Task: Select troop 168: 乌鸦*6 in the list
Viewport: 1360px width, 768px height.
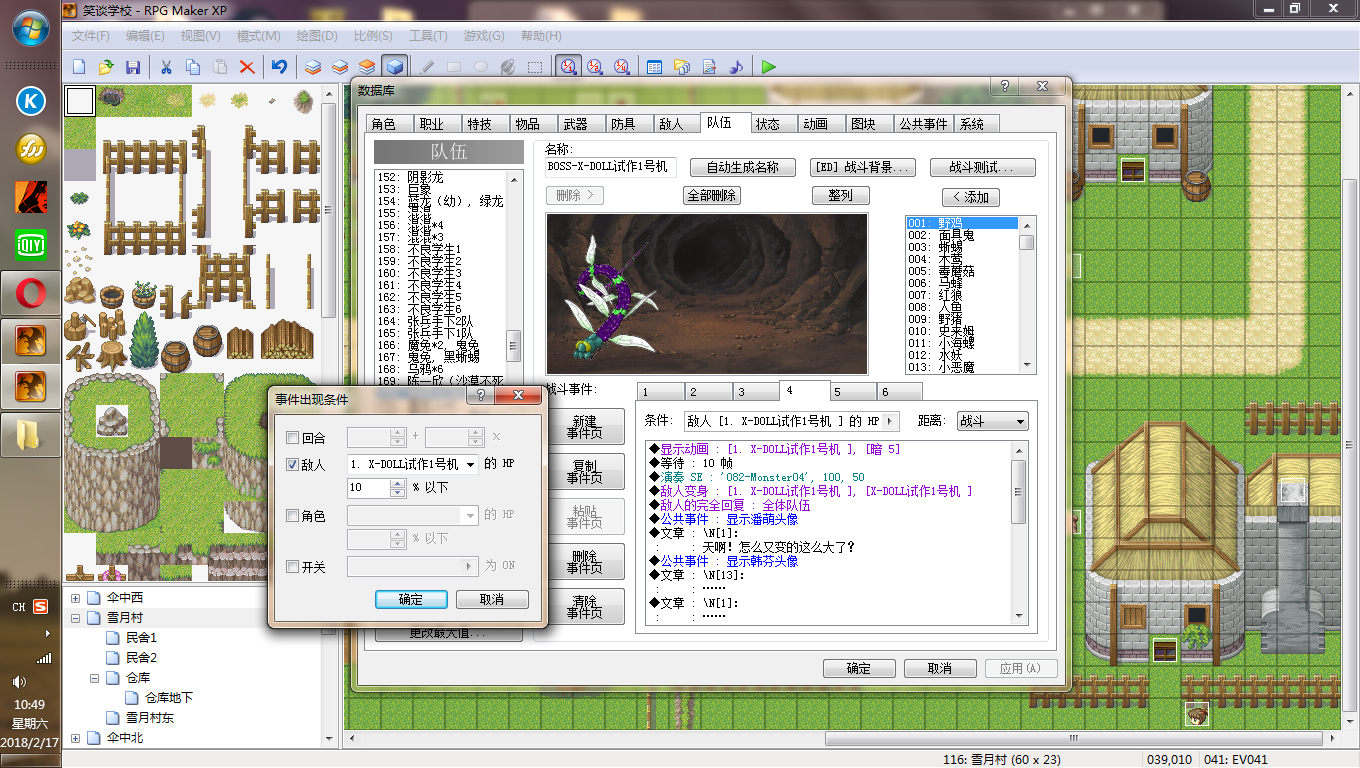Action: click(440, 369)
